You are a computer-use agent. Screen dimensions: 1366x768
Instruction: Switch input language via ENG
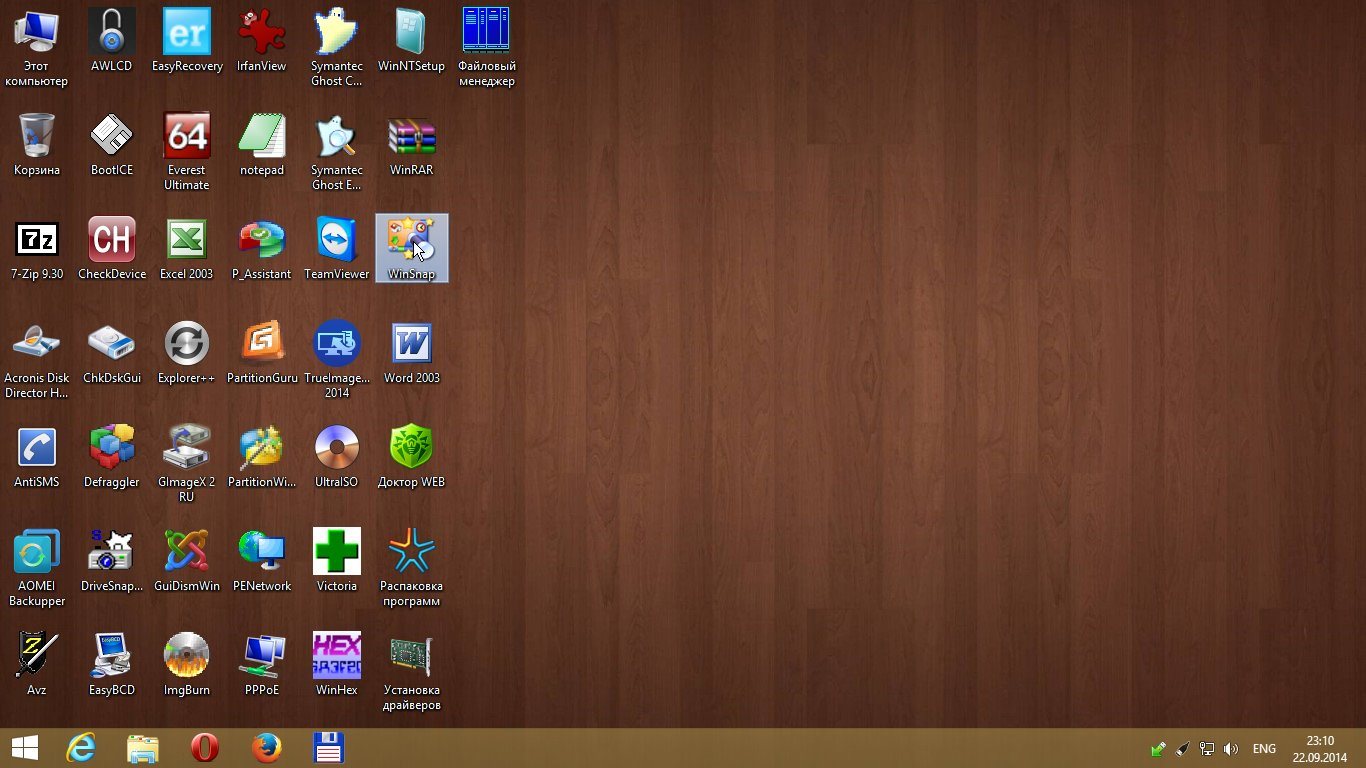1264,749
